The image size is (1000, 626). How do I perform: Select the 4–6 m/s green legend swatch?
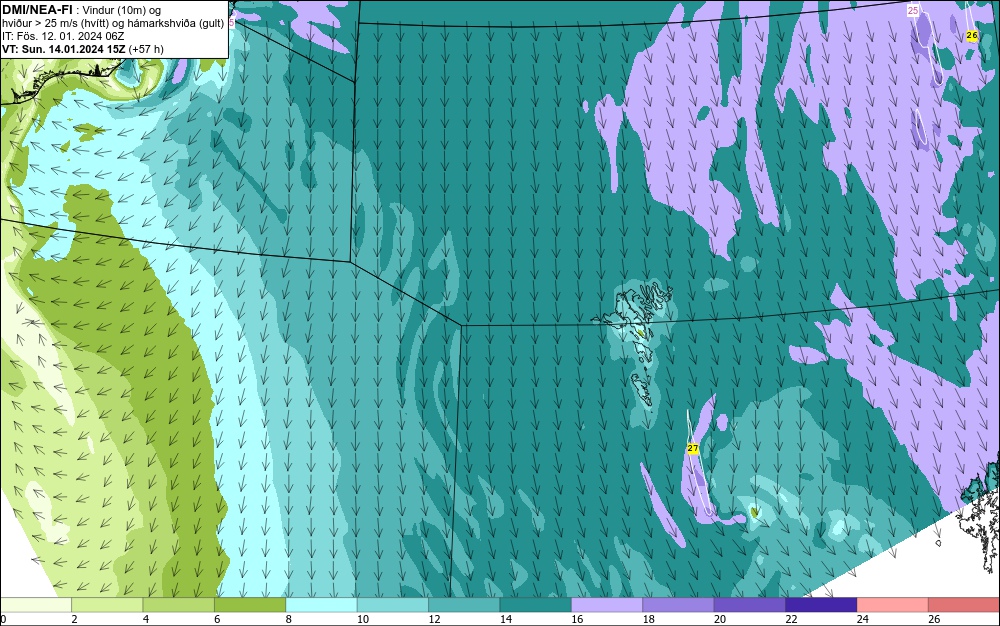tap(179, 605)
